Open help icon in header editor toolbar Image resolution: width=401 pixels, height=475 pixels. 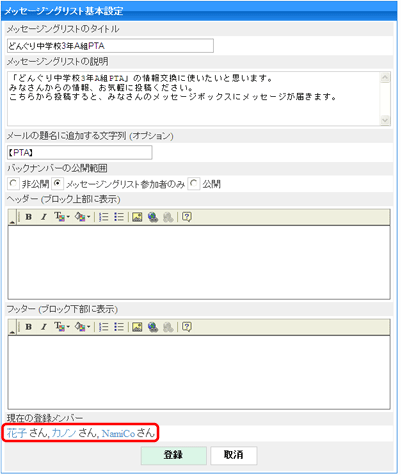187,217
